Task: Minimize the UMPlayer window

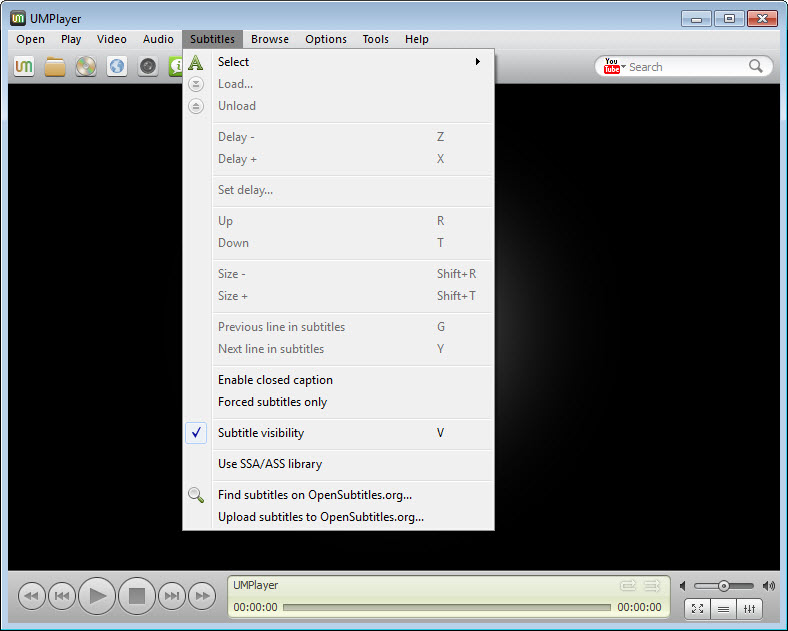Action: click(696, 19)
